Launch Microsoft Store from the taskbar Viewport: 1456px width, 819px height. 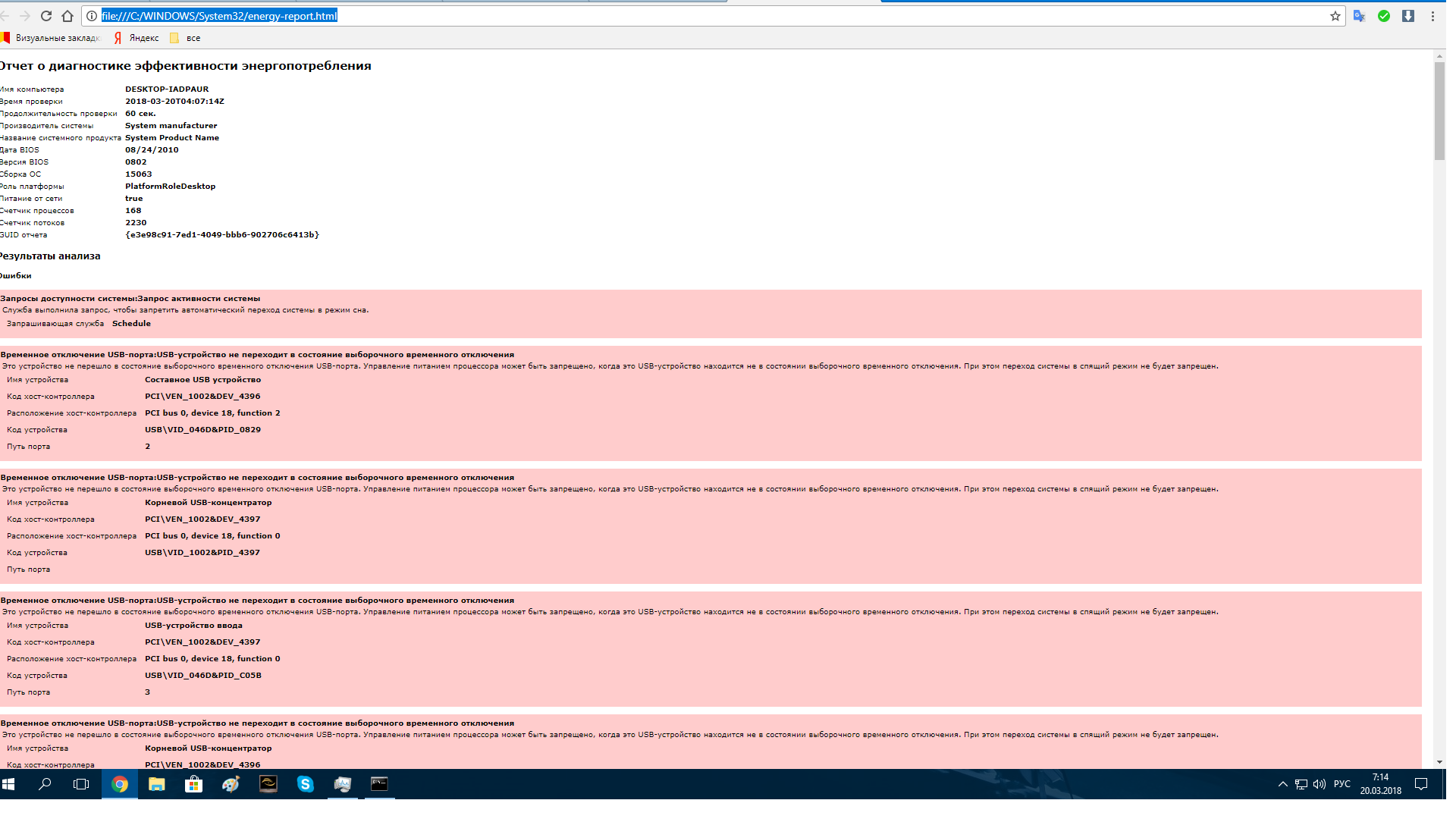coord(194,784)
